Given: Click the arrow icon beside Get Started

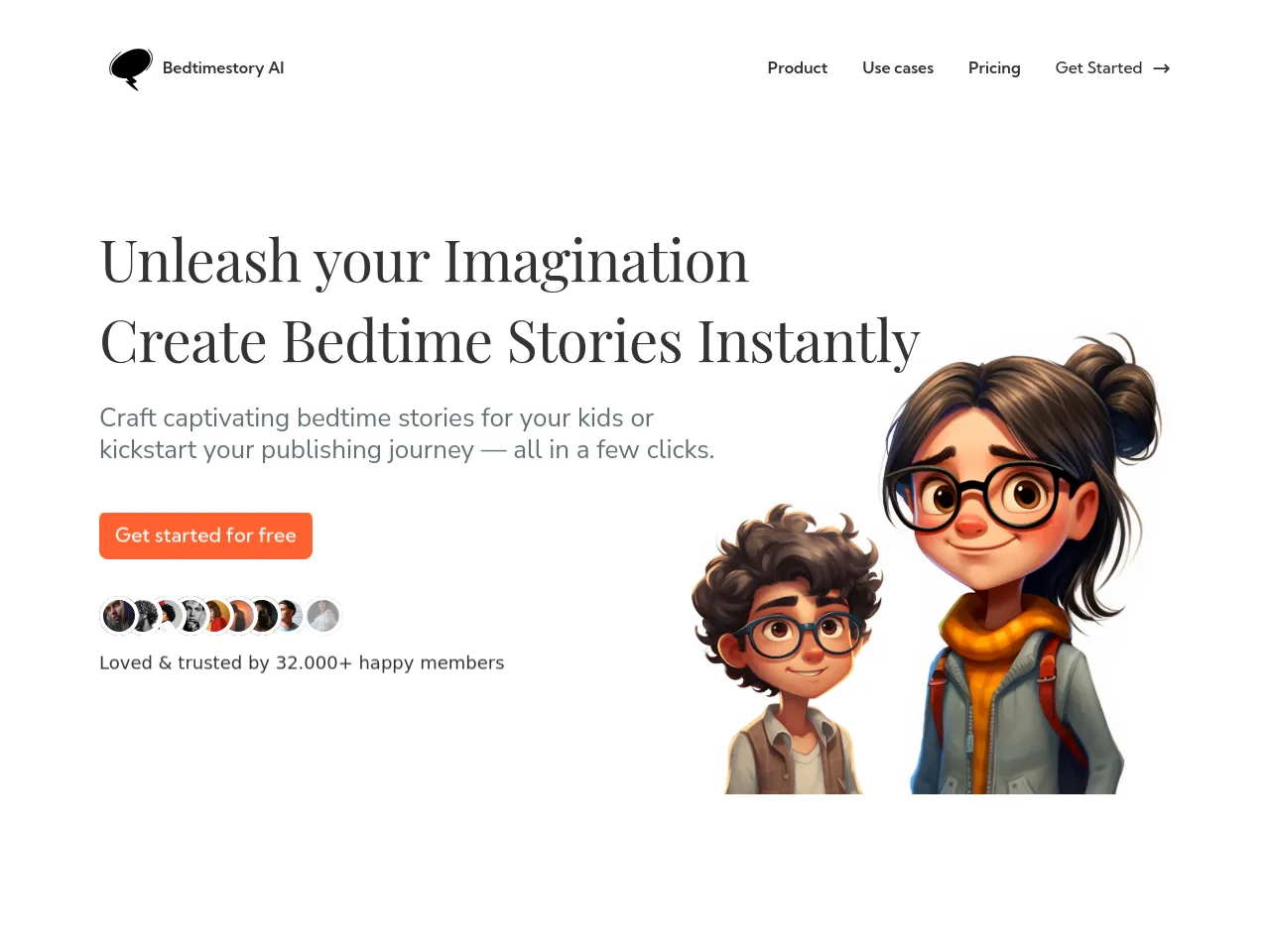Looking at the screenshot, I should [1162, 68].
